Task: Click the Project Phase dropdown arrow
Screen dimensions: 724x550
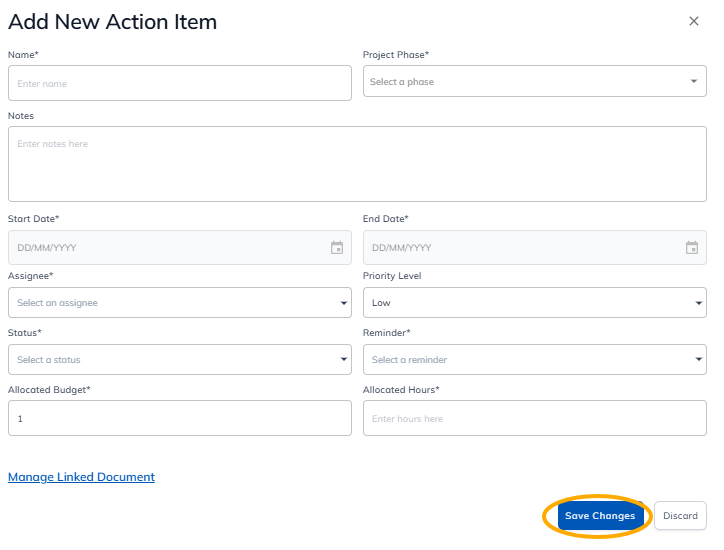Action: (x=695, y=82)
